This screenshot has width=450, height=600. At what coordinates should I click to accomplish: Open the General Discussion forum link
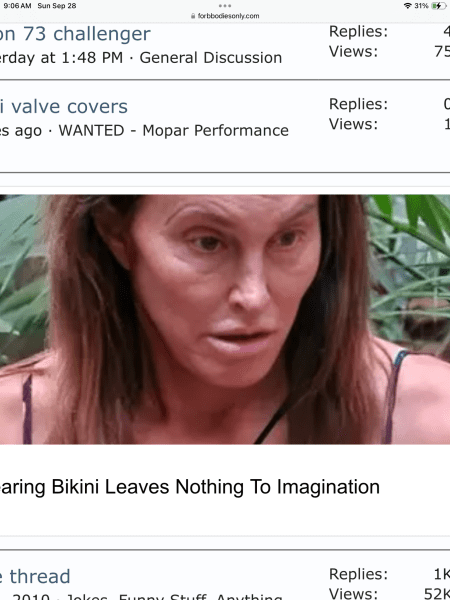pos(210,58)
